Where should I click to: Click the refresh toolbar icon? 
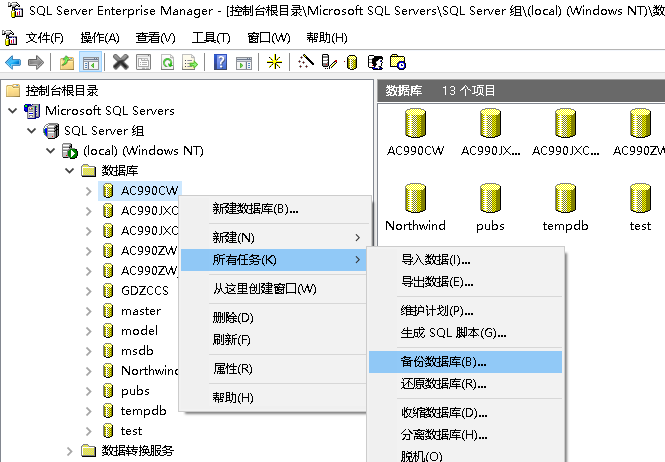tap(168, 62)
